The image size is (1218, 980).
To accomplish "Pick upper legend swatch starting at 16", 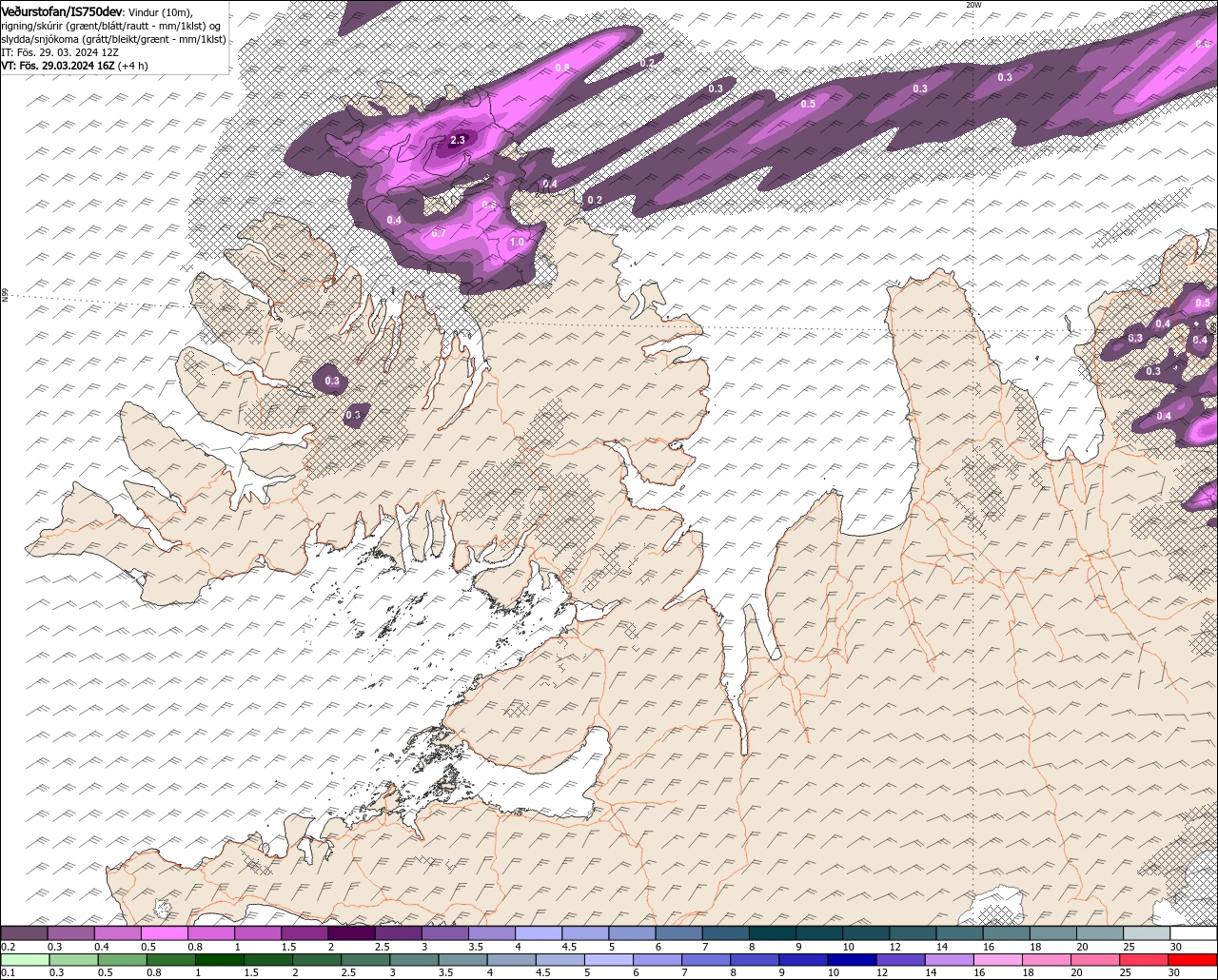I will 1007,933.
